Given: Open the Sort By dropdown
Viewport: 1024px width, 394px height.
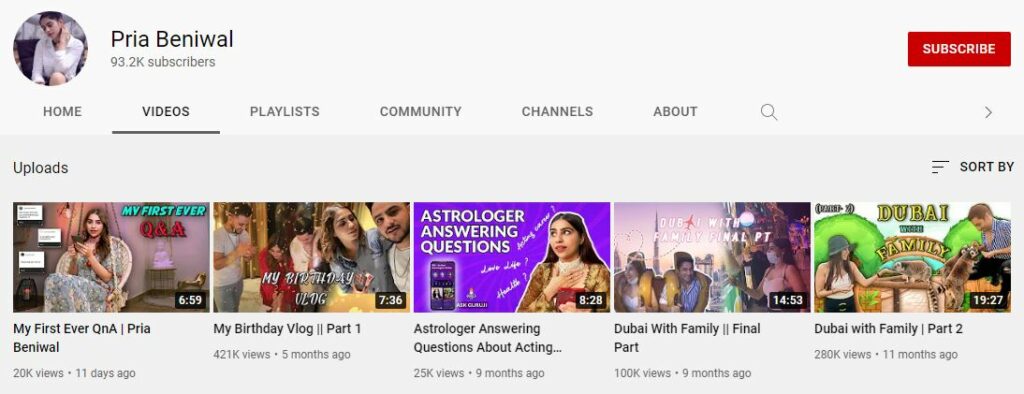Looking at the screenshot, I should pyautogui.click(x=972, y=167).
